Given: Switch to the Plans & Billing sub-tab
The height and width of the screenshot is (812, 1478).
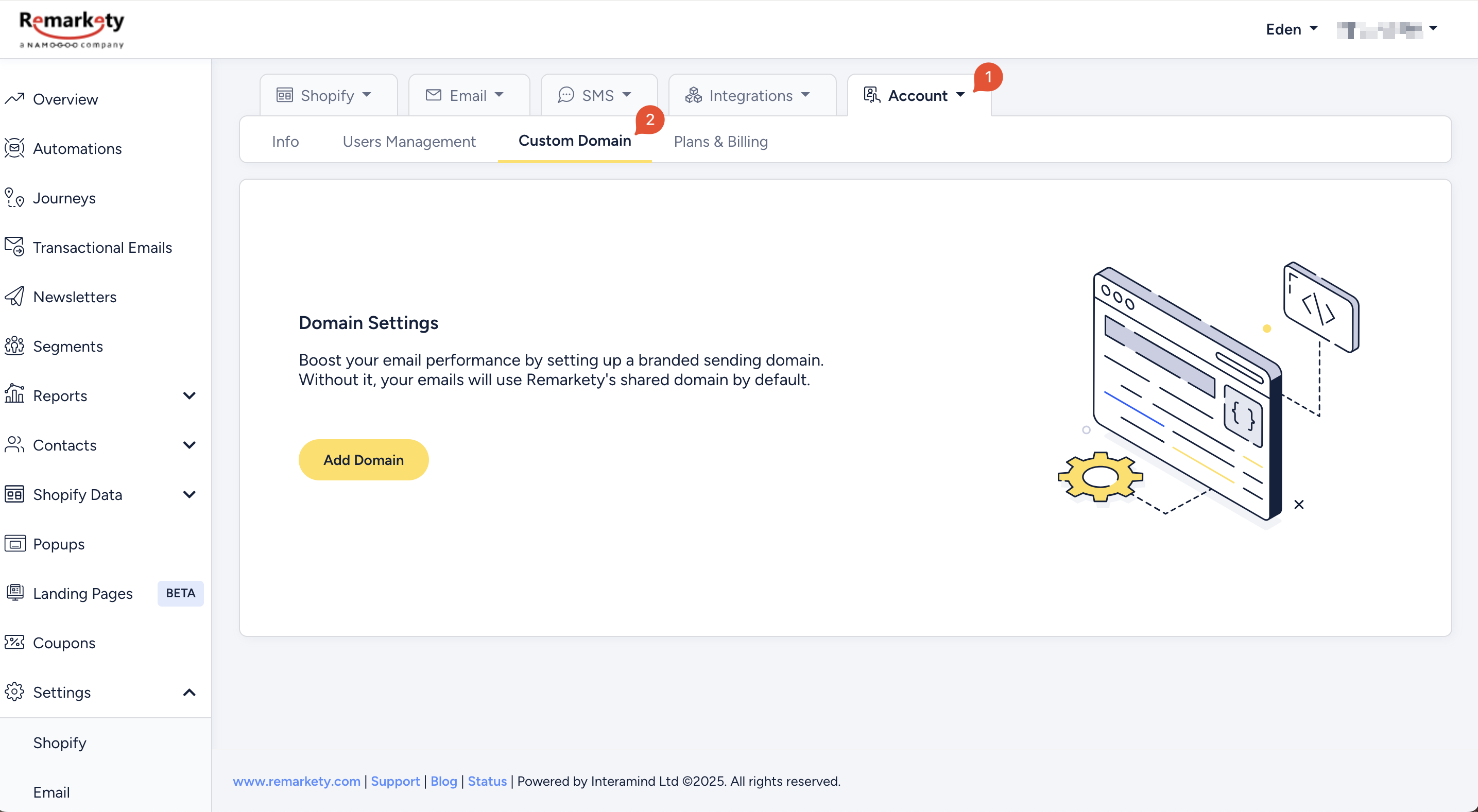Looking at the screenshot, I should 720,141.
